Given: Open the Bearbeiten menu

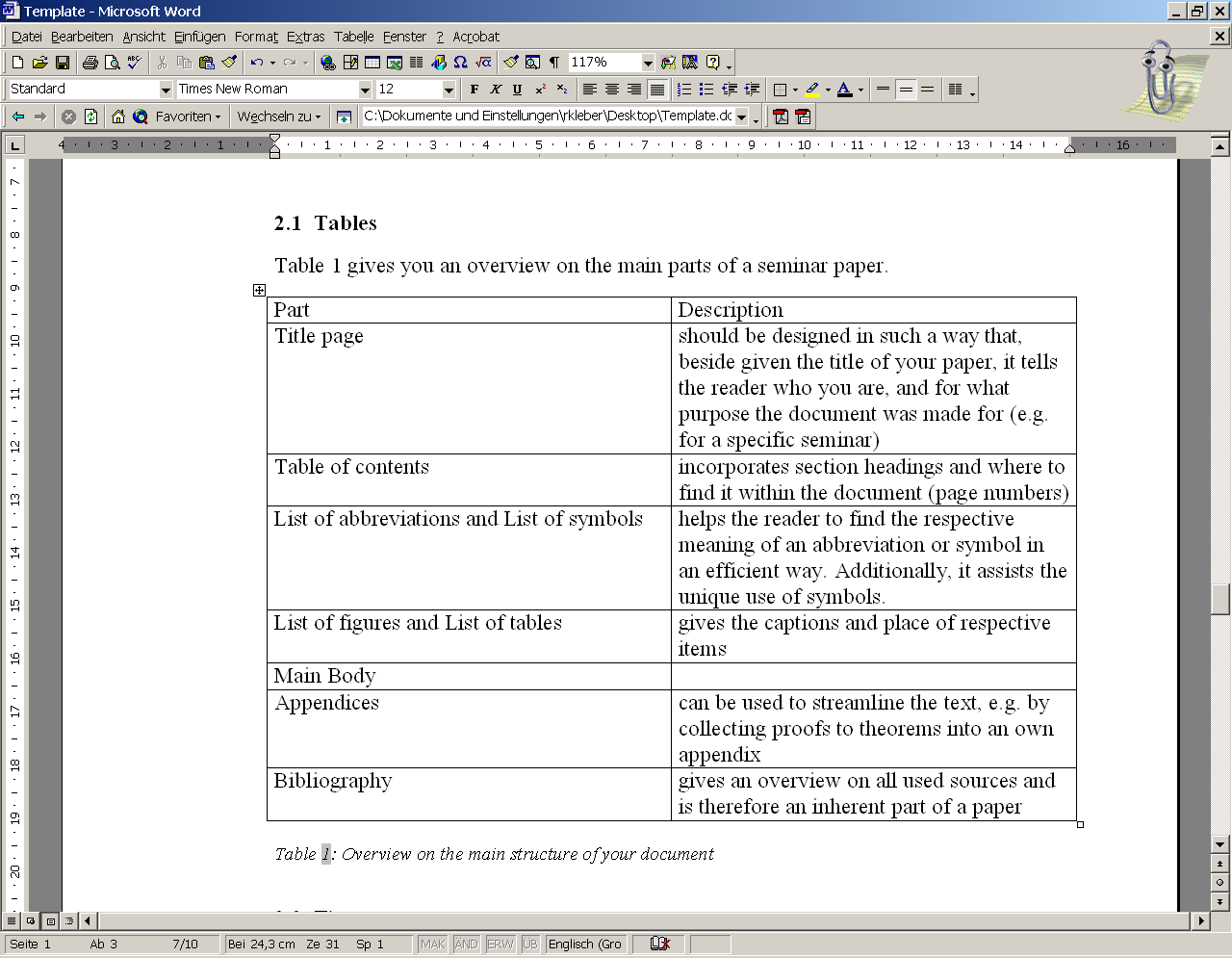Looking at the screenshot, I should click(82, 37).
